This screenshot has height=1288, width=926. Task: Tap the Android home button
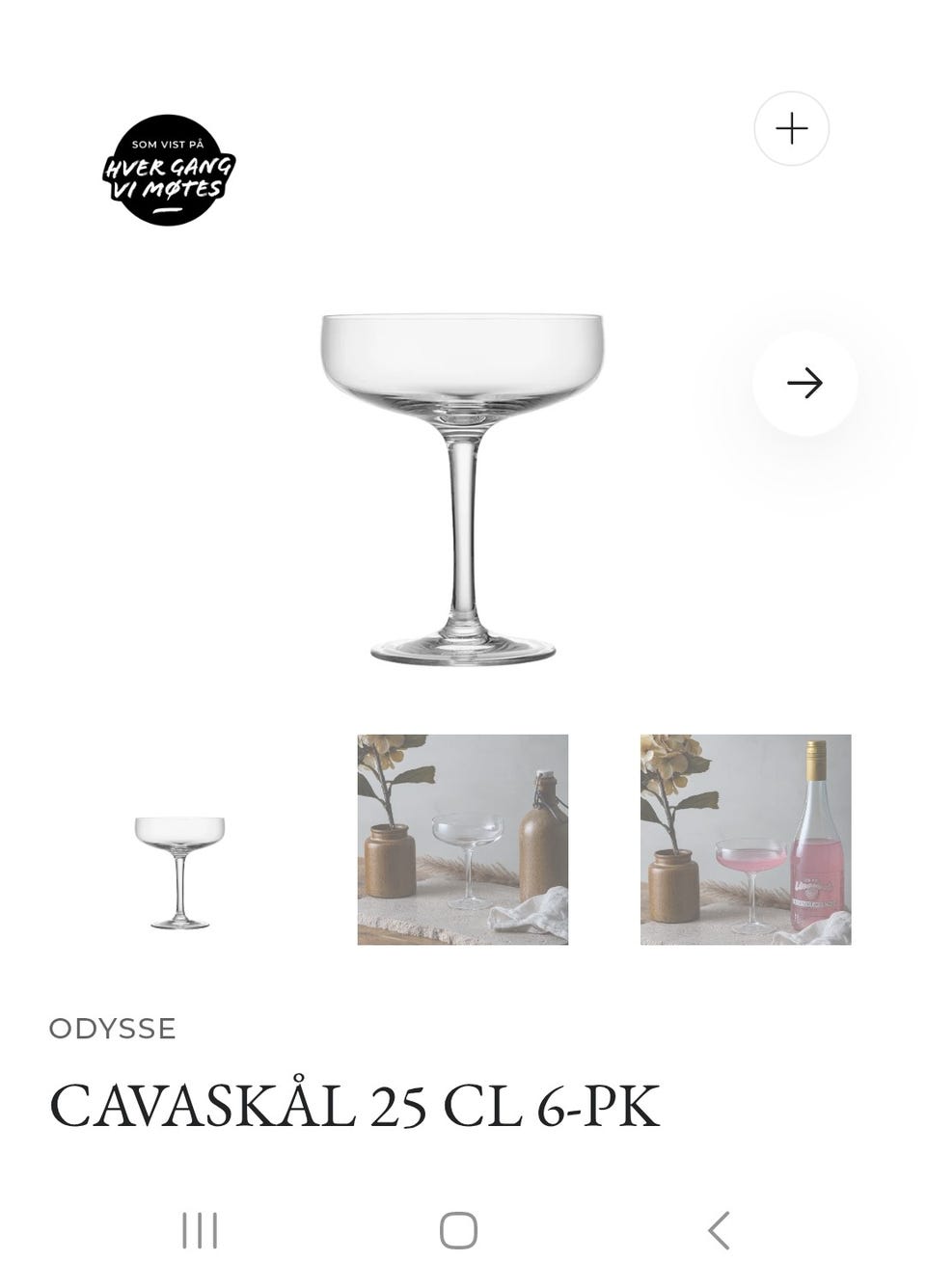pos(458,1231)
